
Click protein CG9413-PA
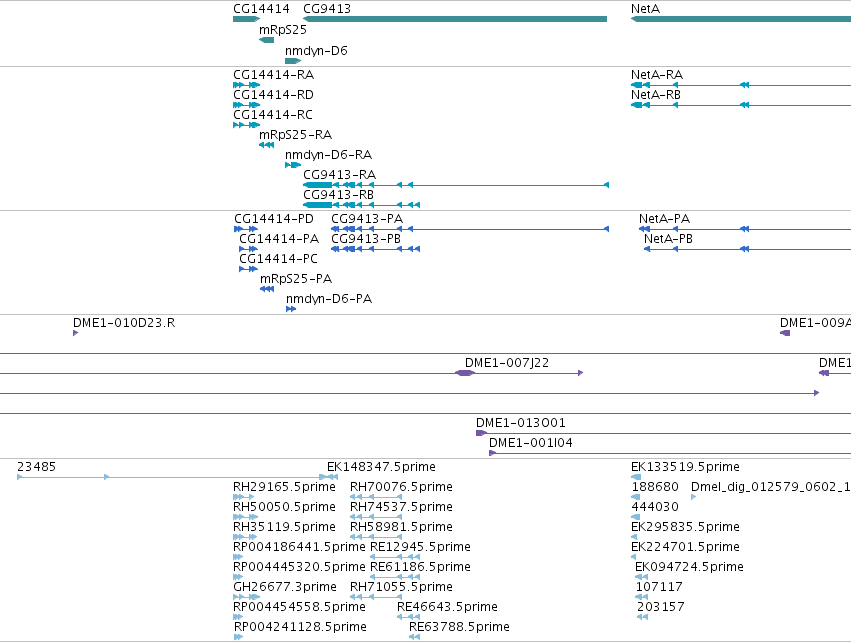pyautogui.click(x=470, y=229)
